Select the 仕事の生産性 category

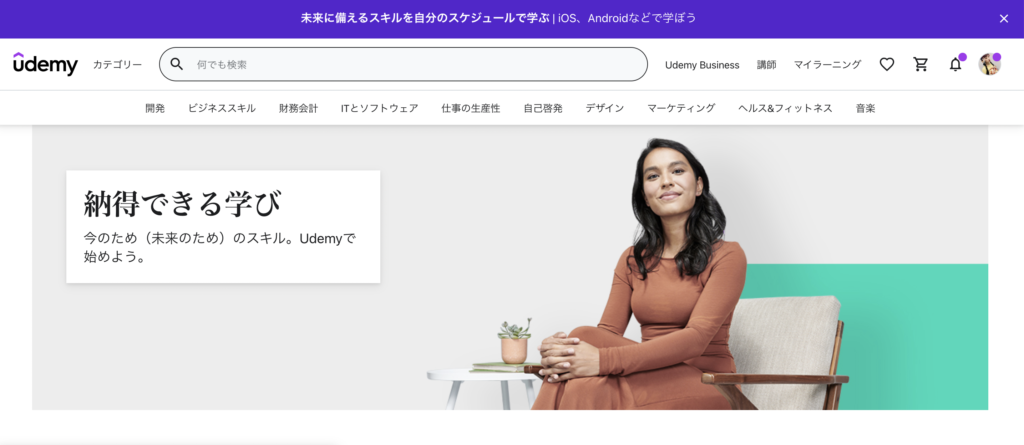471,108
